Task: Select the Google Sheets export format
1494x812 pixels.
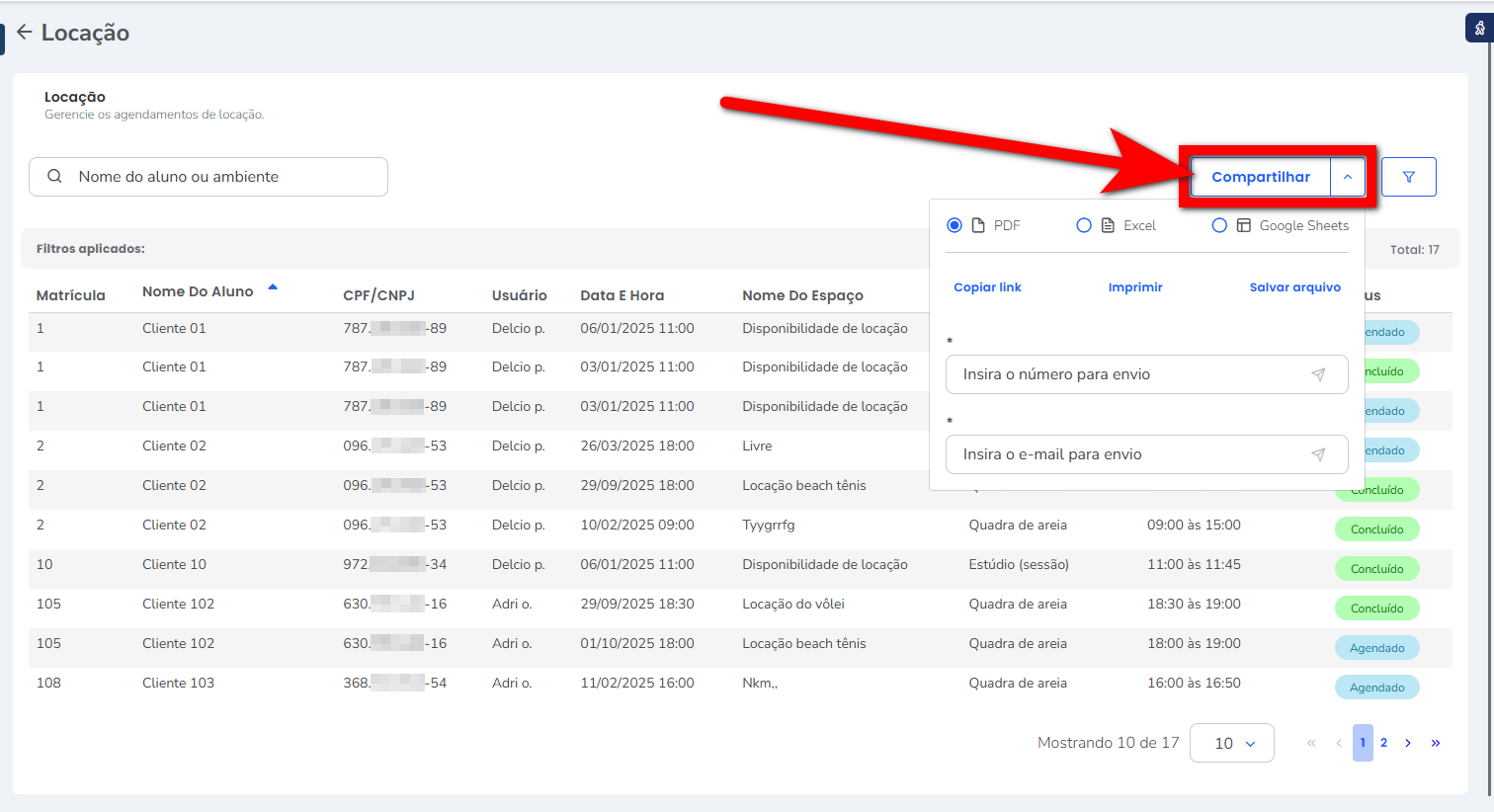Action: [x=1219, y=225]
